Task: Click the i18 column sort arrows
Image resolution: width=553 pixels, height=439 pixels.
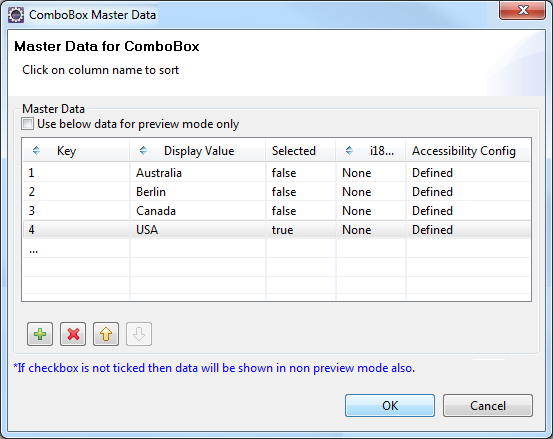Action: pyautogui.click(x=349, y=151)
